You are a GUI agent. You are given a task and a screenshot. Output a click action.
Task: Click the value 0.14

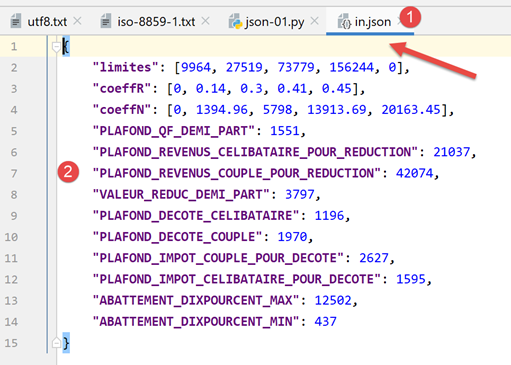(211, 89)
